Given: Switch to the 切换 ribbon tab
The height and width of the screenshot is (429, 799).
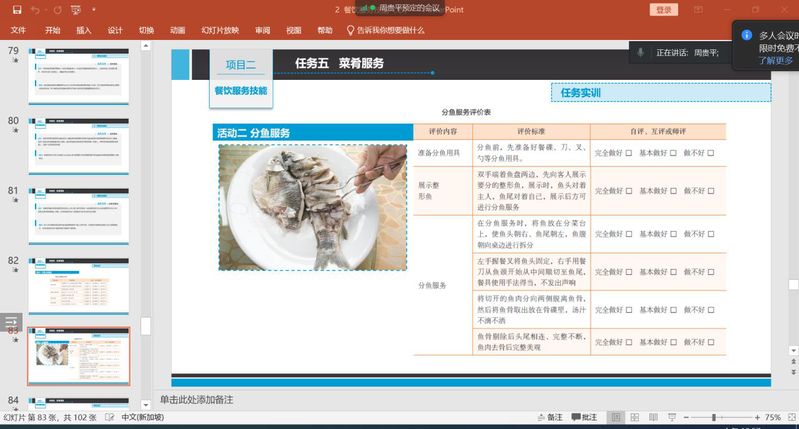Looking at the screenshot, I should point(146,30).
